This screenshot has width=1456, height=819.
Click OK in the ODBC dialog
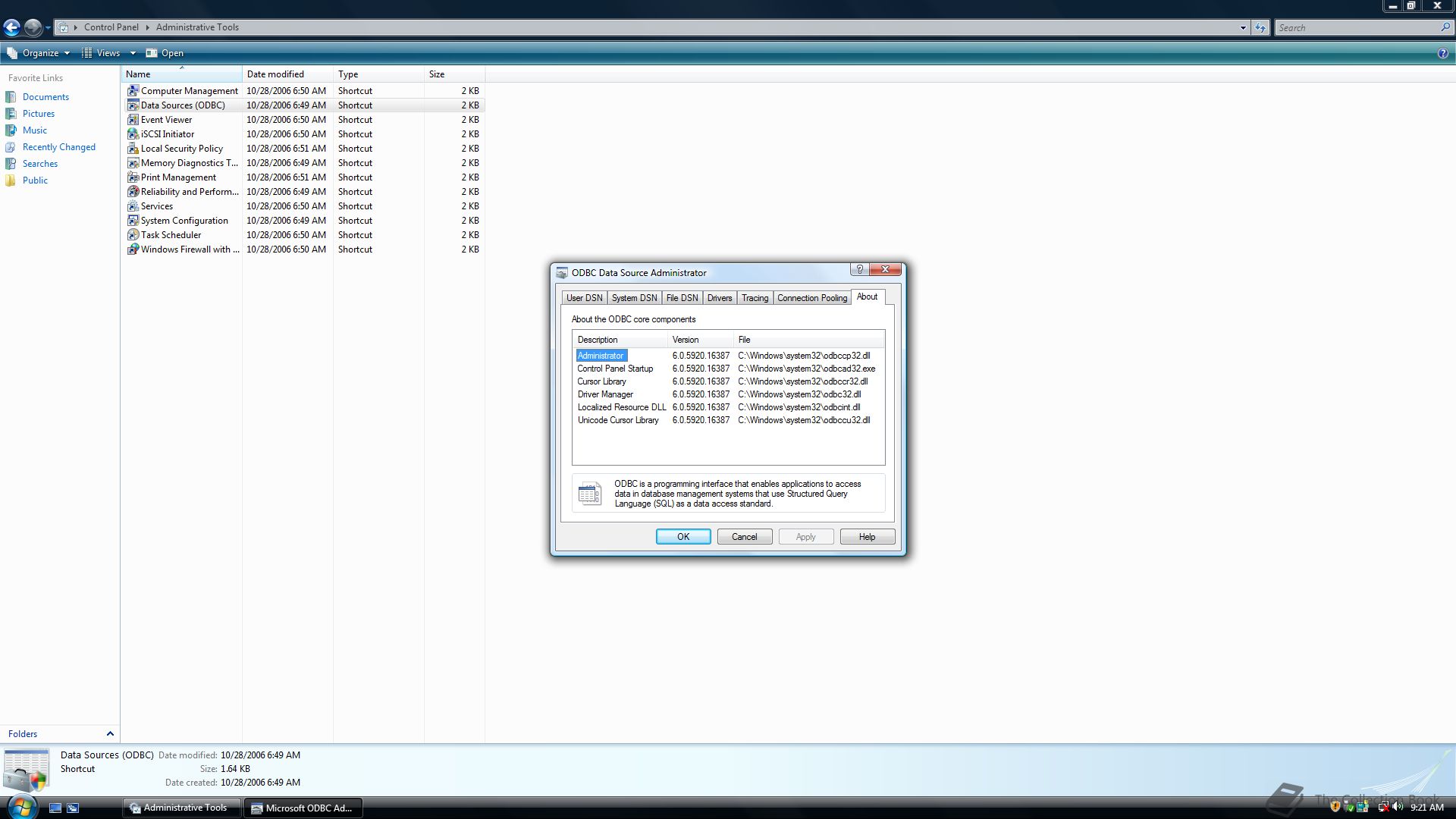[683, 537]
